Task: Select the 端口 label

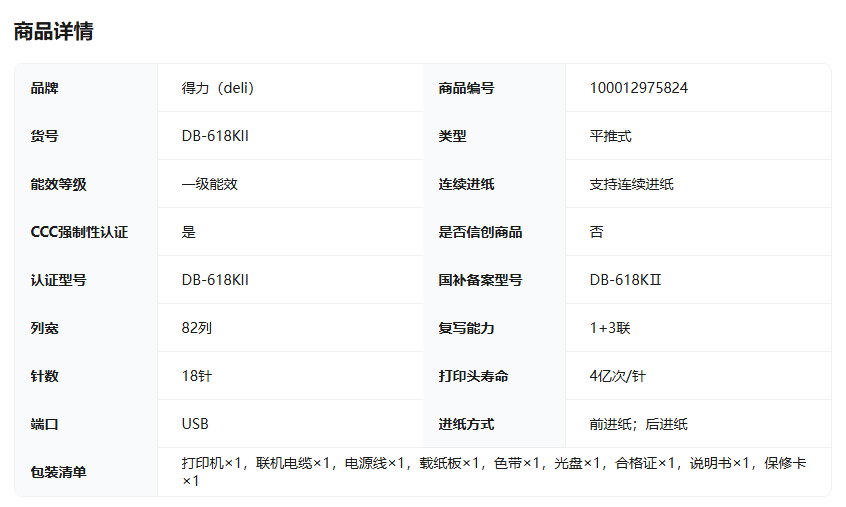Action: (44, 424)
